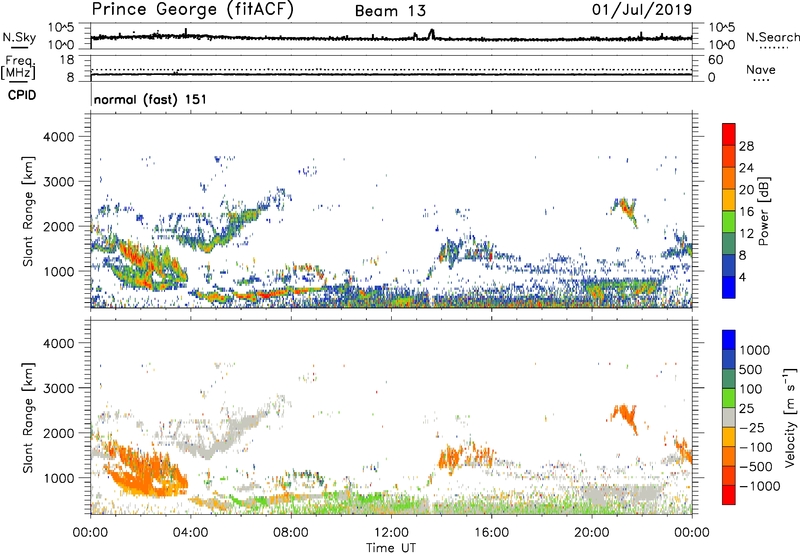Click the 'CPID' row label
This screenshot has height=554, width=800.
click(x=22, y=95)
